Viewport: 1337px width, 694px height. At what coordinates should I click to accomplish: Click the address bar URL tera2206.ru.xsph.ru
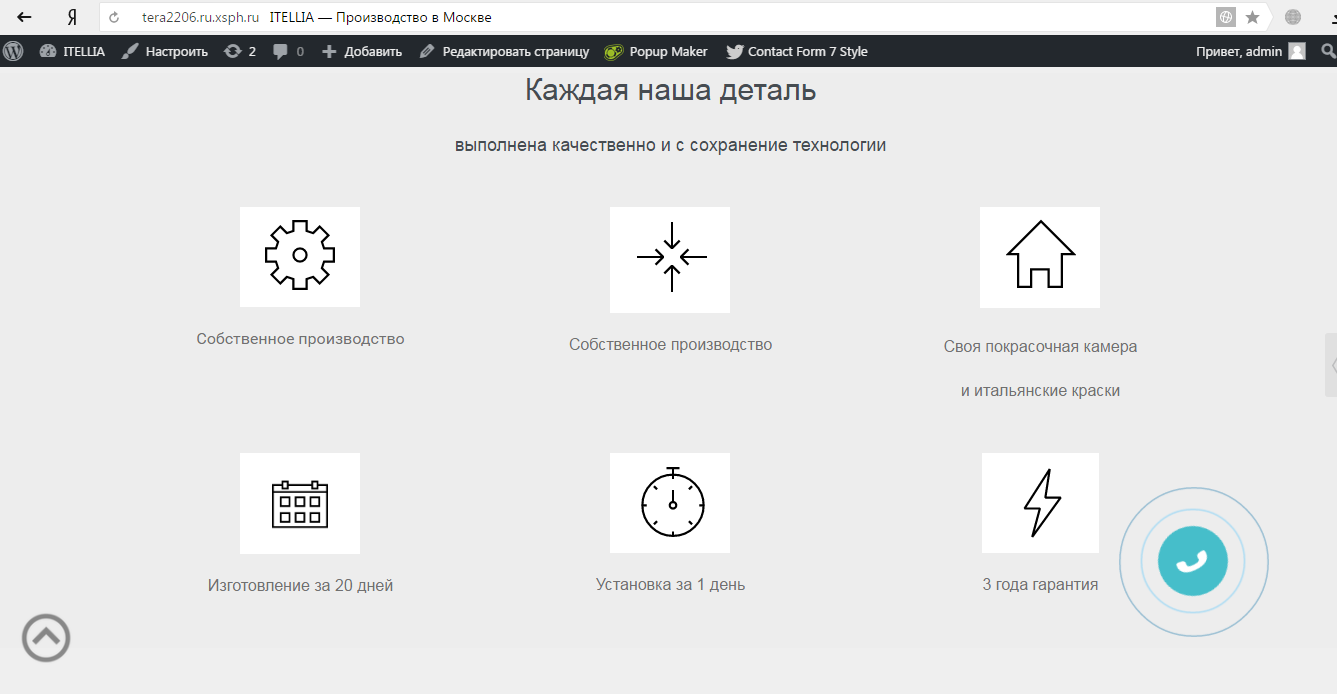[x=200, y=18]
